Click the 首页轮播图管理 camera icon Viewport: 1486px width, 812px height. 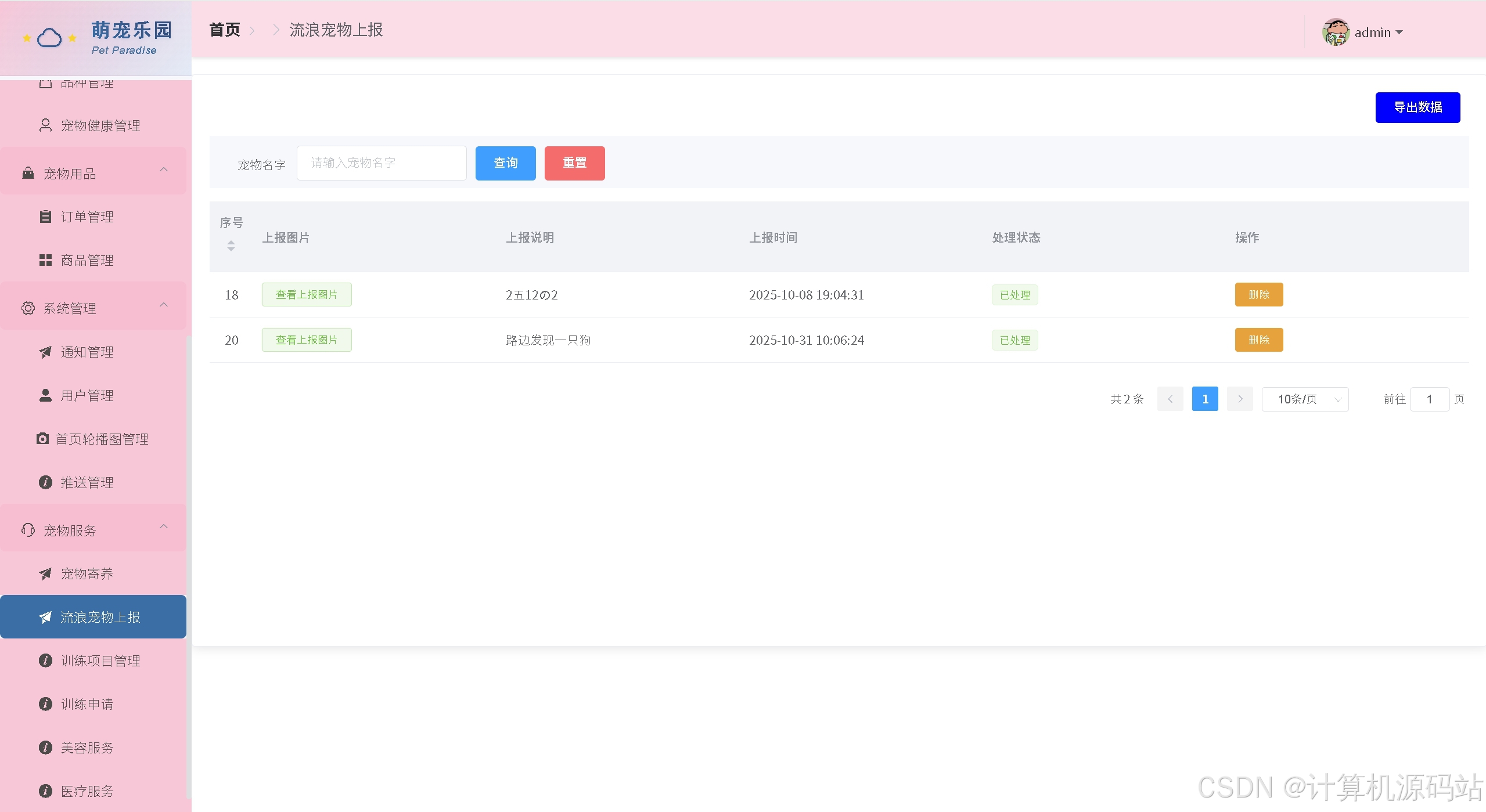(42, 439)
